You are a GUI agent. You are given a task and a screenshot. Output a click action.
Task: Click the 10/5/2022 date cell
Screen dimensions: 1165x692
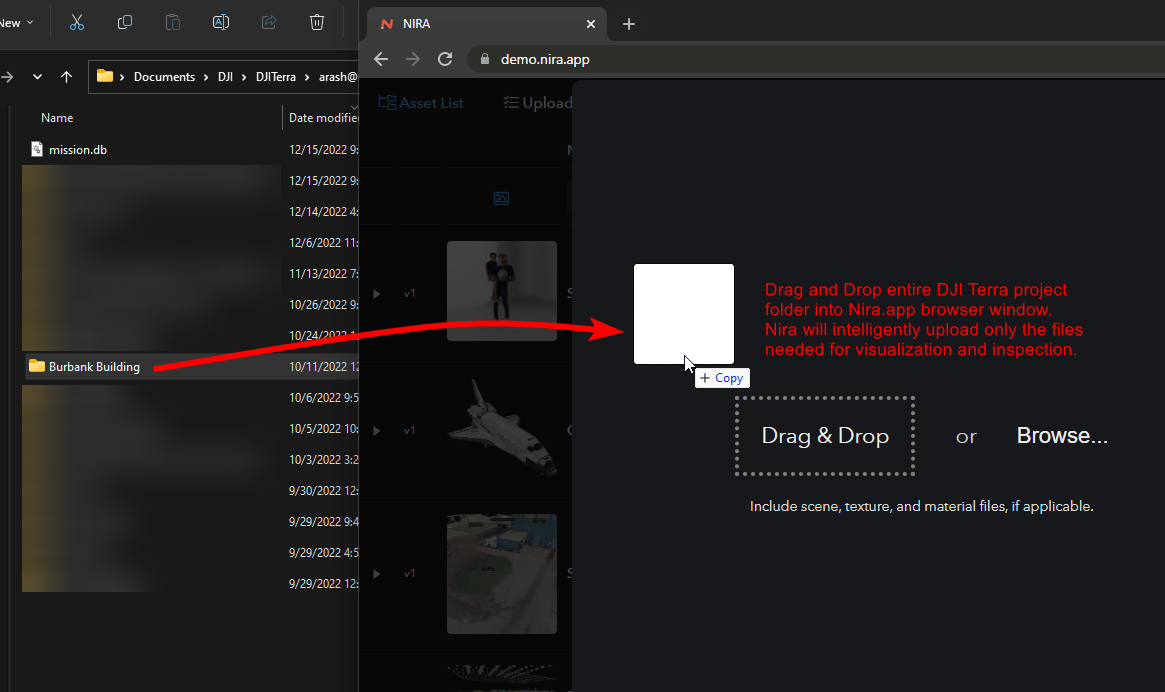(323, 429)
